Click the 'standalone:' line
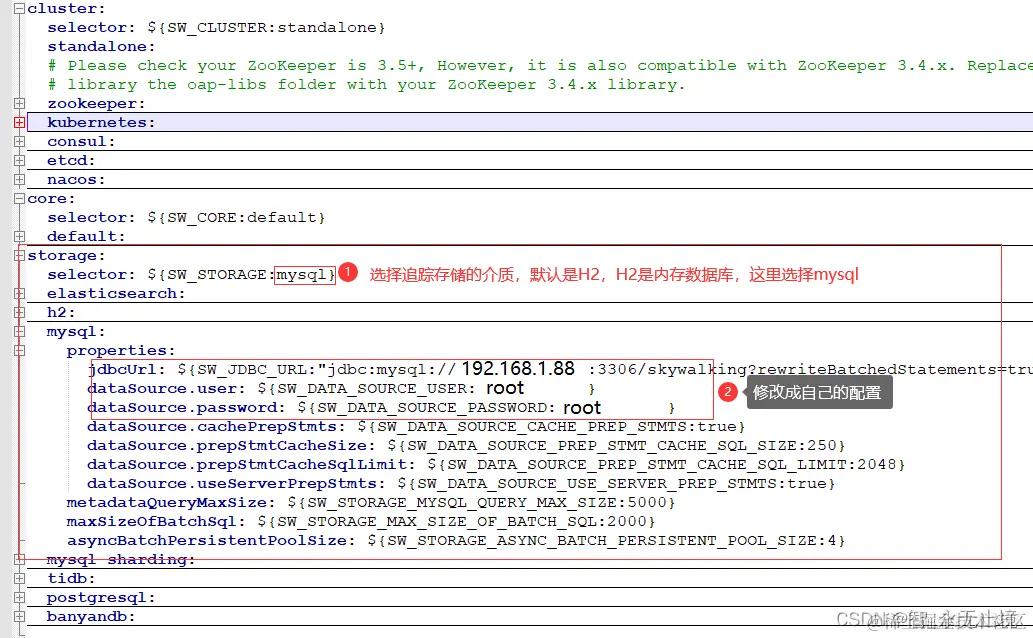1033x638 pixels. (101, 47)
